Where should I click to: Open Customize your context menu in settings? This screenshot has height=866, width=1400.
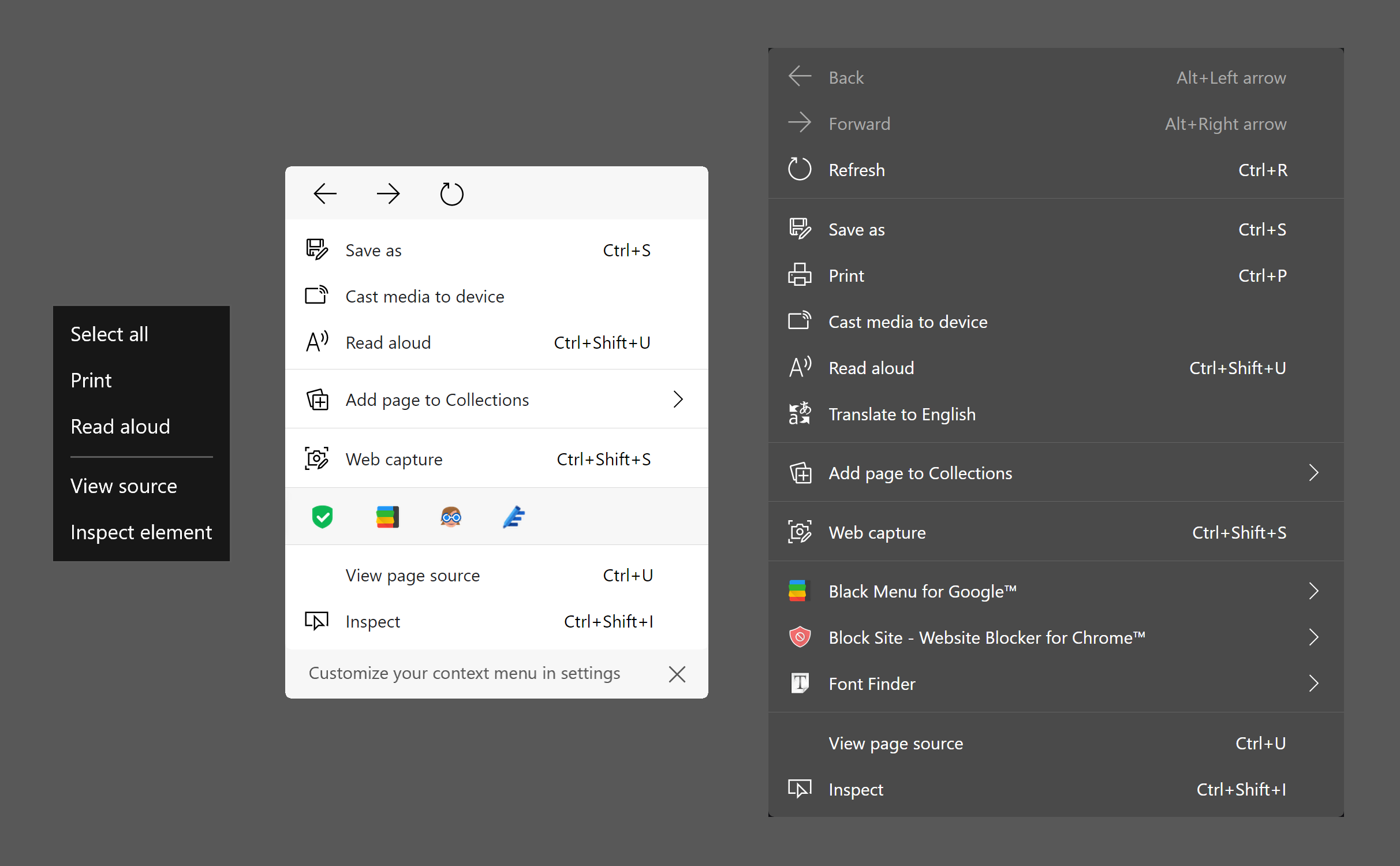click(464, 673)
